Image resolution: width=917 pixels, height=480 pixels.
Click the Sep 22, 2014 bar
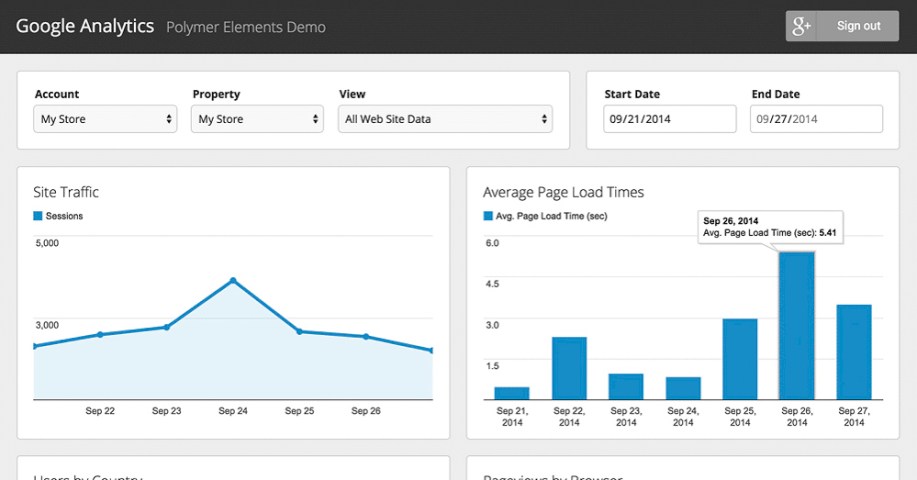pyautogui.click(x=569, y=368)
